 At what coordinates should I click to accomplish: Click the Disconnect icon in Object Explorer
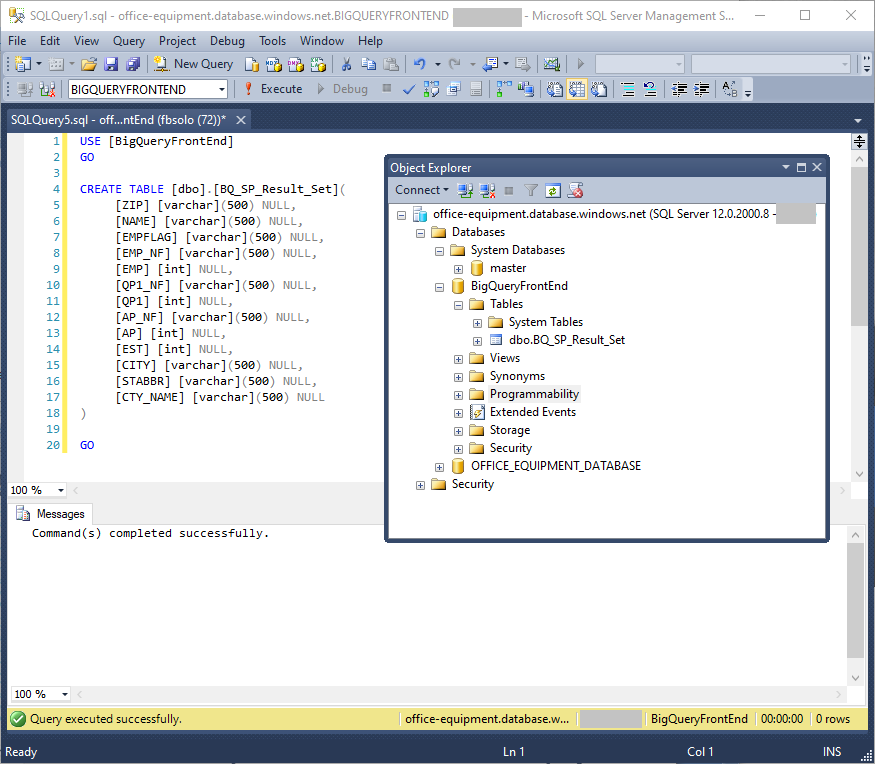coord(487,190)
